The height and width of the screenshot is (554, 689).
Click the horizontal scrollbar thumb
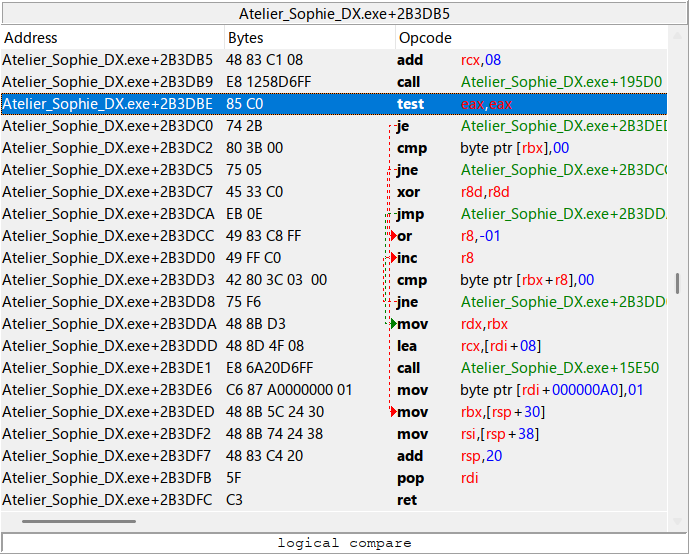click(79, 521)
